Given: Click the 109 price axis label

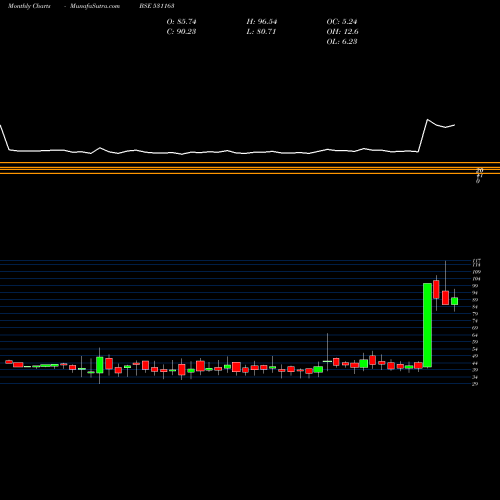Looking at the screenshot, I should coord(476,272).
